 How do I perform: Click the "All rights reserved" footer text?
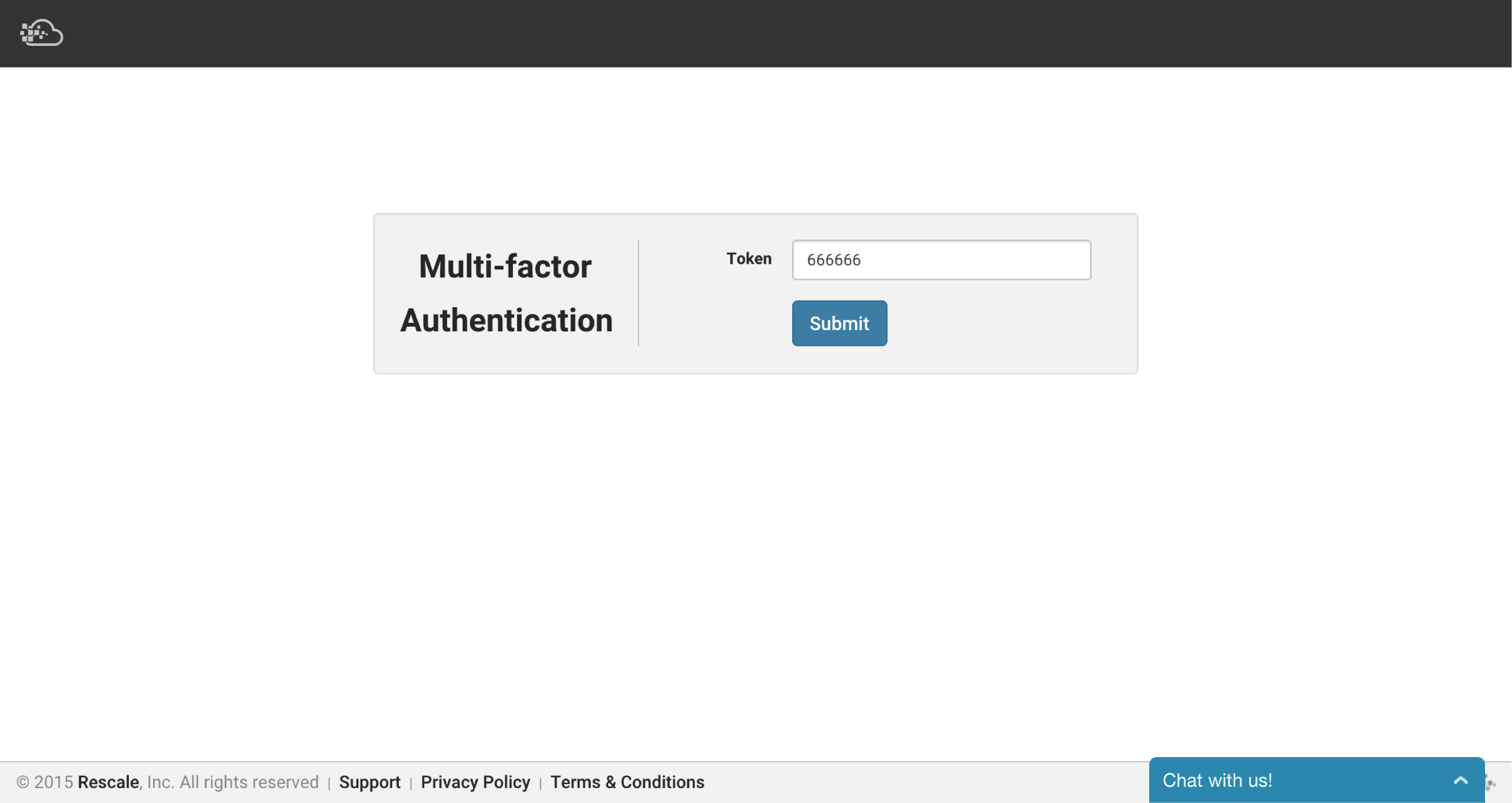249,782
